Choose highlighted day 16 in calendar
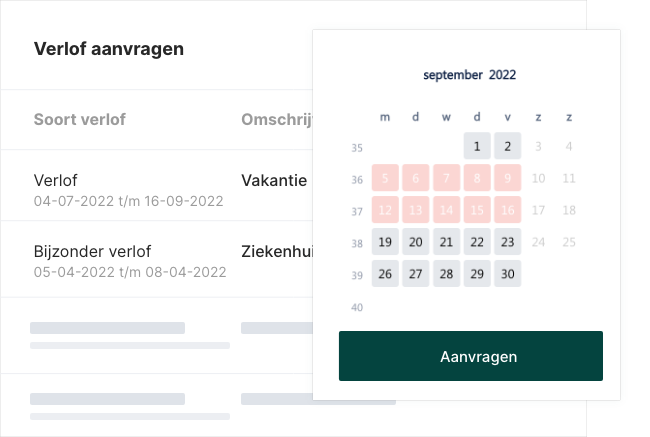The image size is (650, 437). pyautogui.click(x=508, y=210)
